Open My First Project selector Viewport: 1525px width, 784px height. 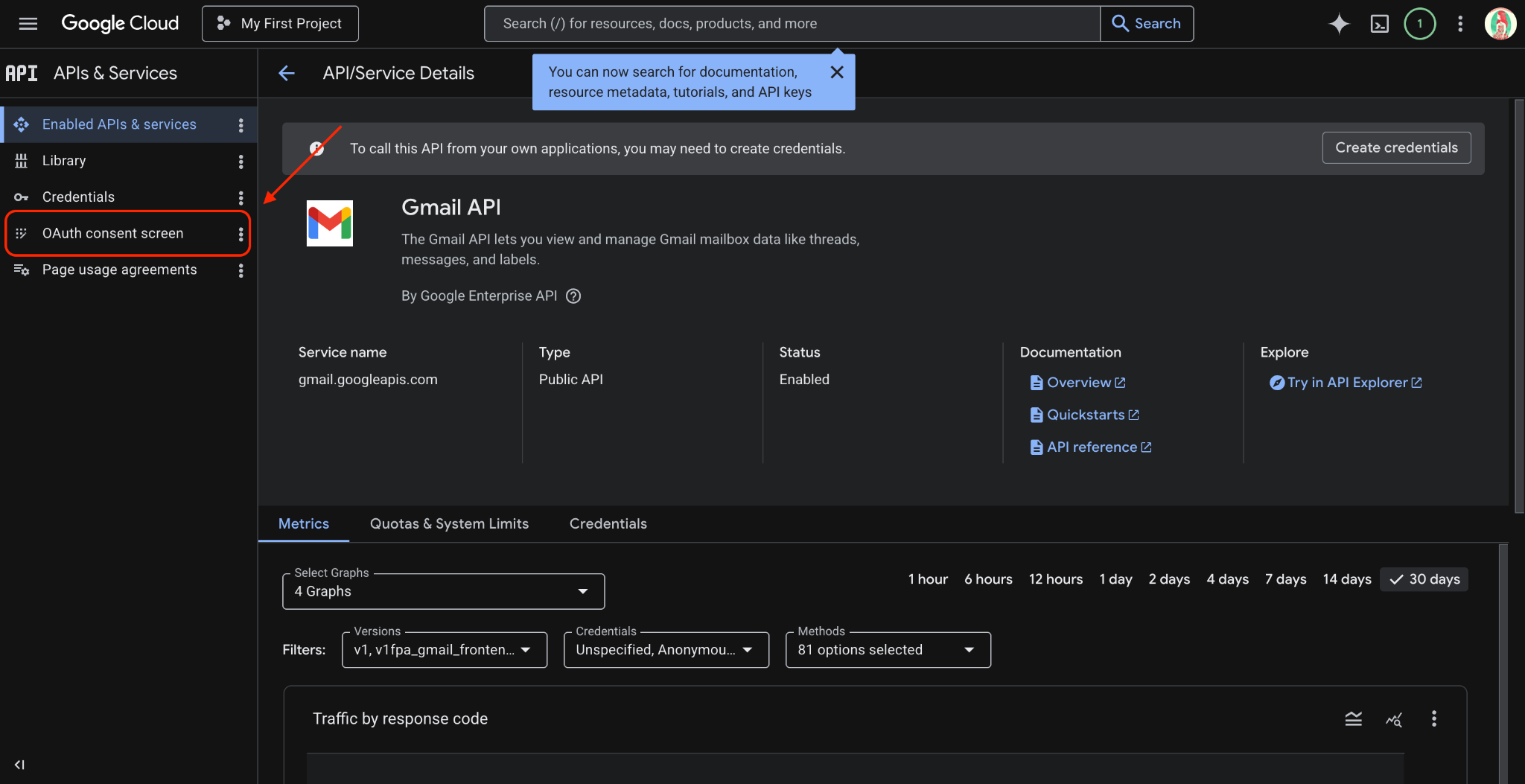click(x=280, y=24)
